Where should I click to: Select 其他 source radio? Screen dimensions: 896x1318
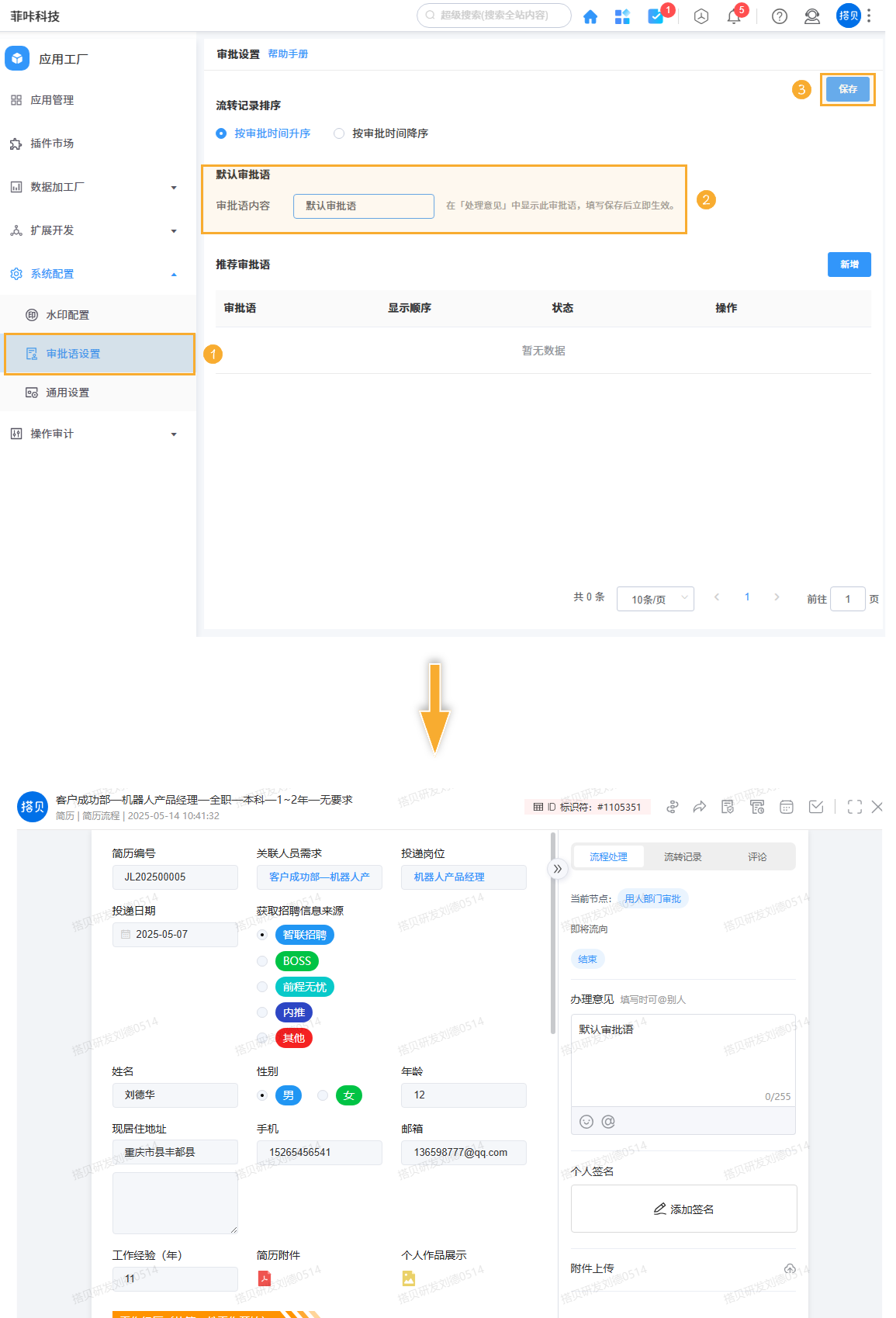pyautogui.click(x=262, y=1038)
